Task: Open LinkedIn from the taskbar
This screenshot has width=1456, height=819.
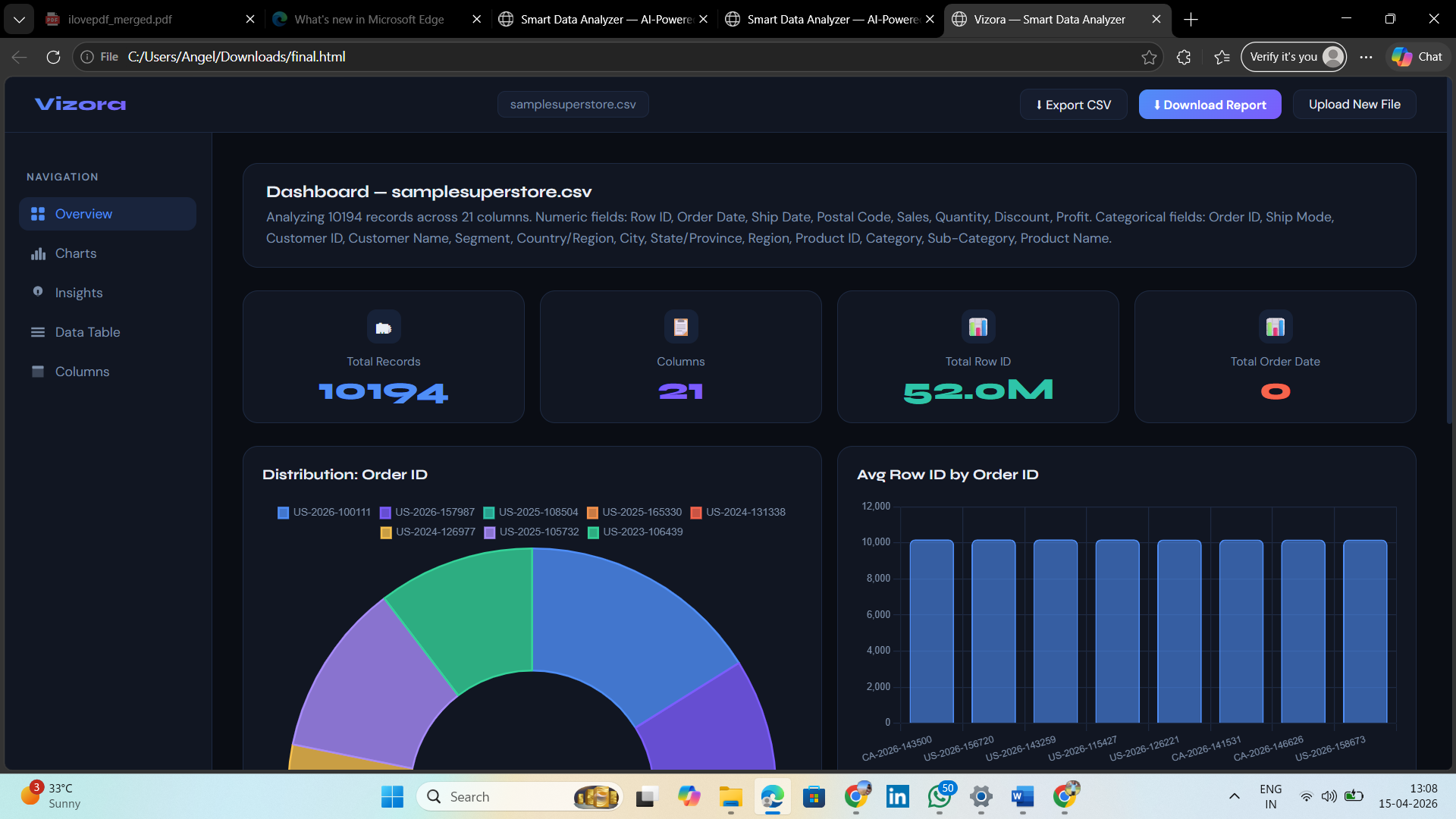Action: pyautogui.click(x=898, y=797)
